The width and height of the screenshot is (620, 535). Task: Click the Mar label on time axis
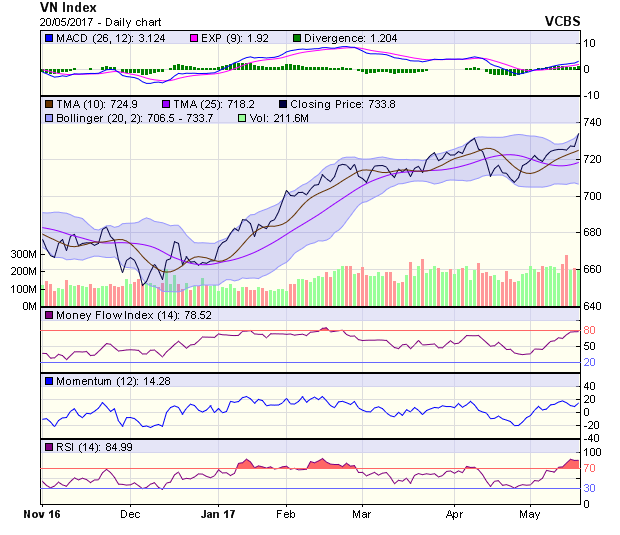coord(362,514)
